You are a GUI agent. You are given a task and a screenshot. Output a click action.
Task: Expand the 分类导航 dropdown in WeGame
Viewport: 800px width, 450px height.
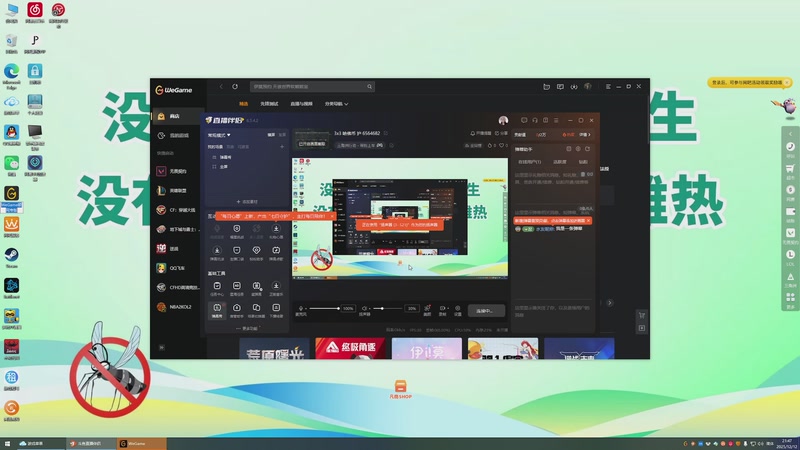tap(336, 104)
